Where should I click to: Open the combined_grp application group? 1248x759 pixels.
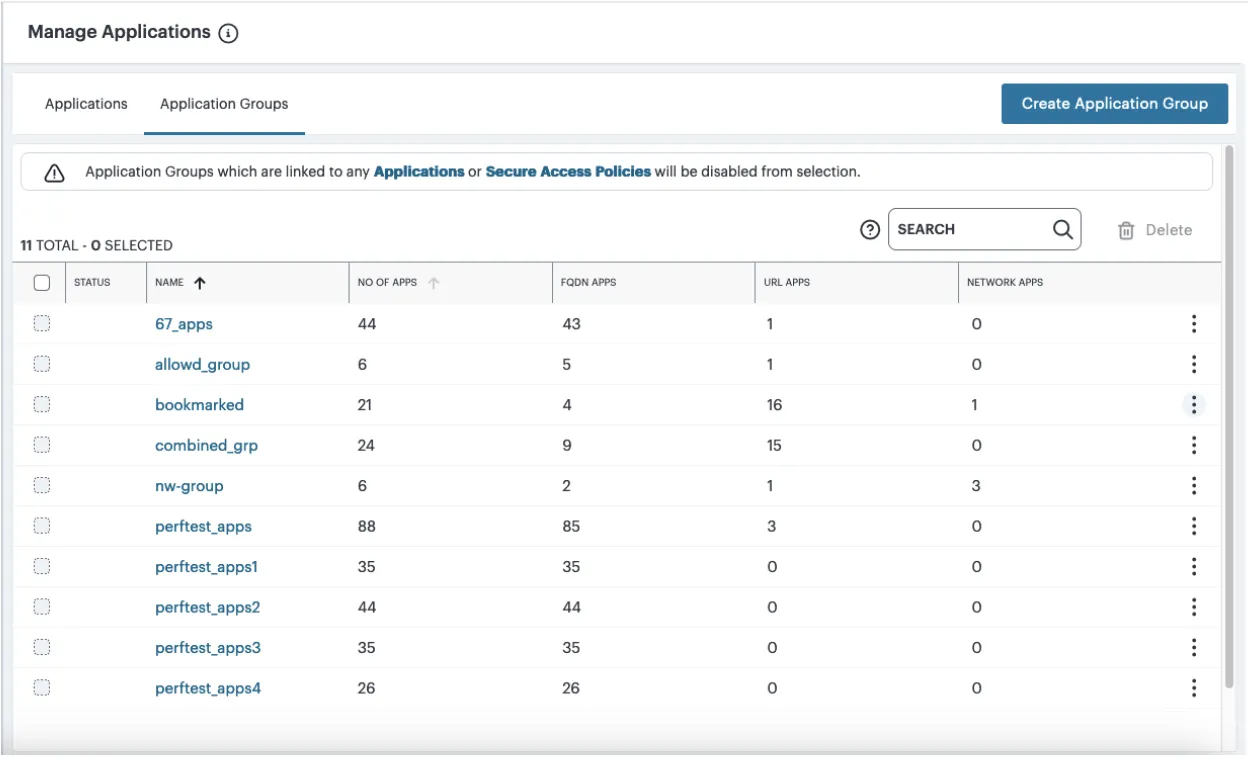tap(206, 446)
